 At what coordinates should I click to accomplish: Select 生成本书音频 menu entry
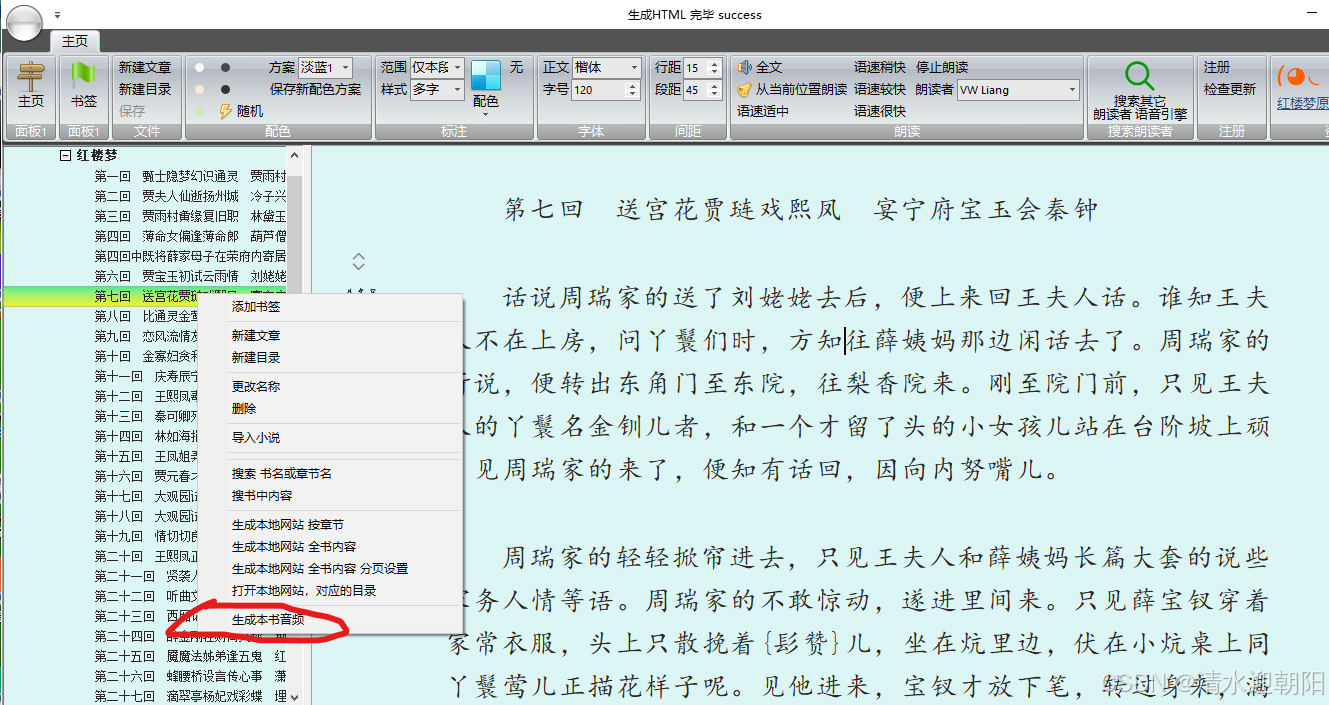click(x=268, y=620)
